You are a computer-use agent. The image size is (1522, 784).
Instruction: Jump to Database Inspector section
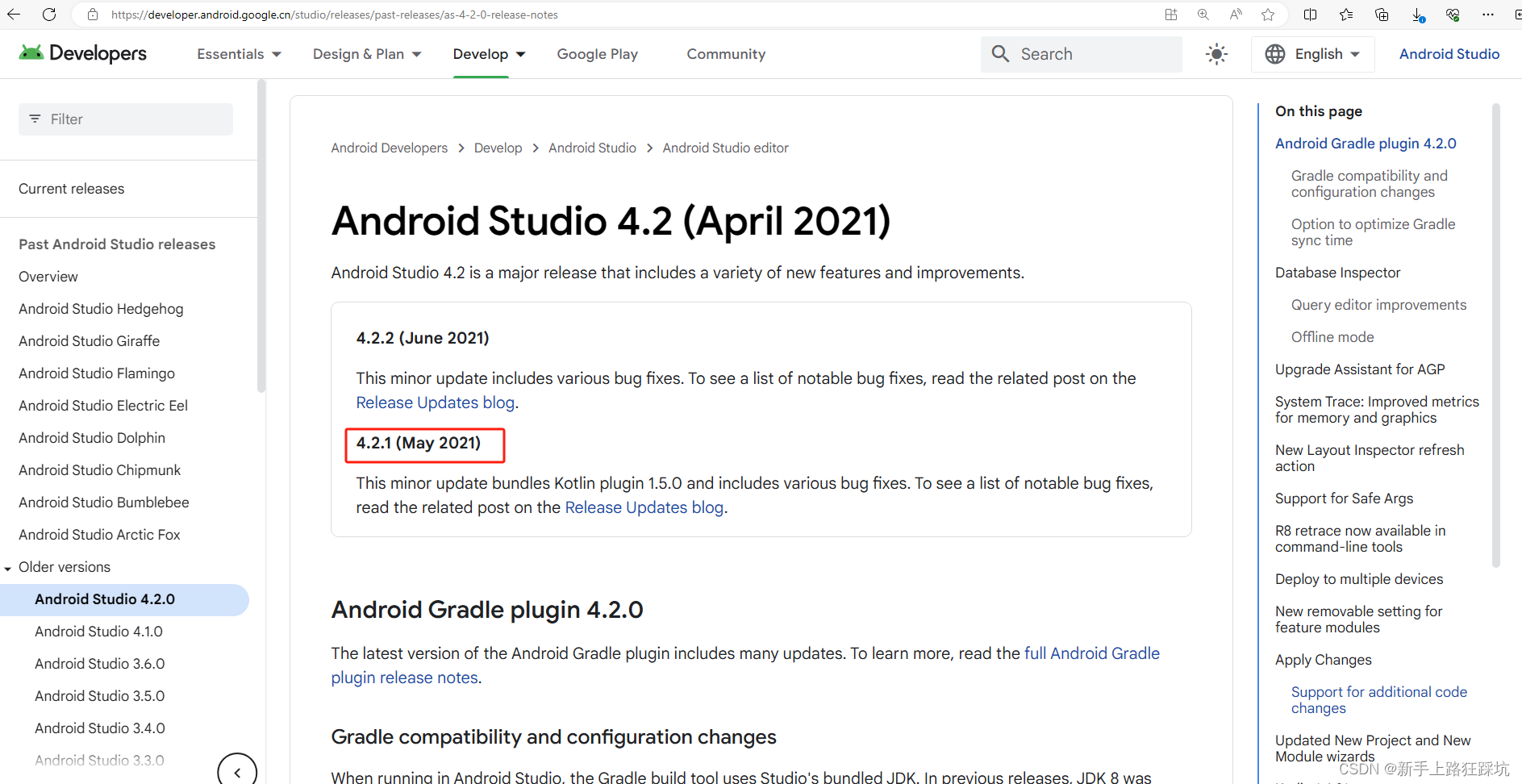pyautogui.click(x=1337, y=273)
